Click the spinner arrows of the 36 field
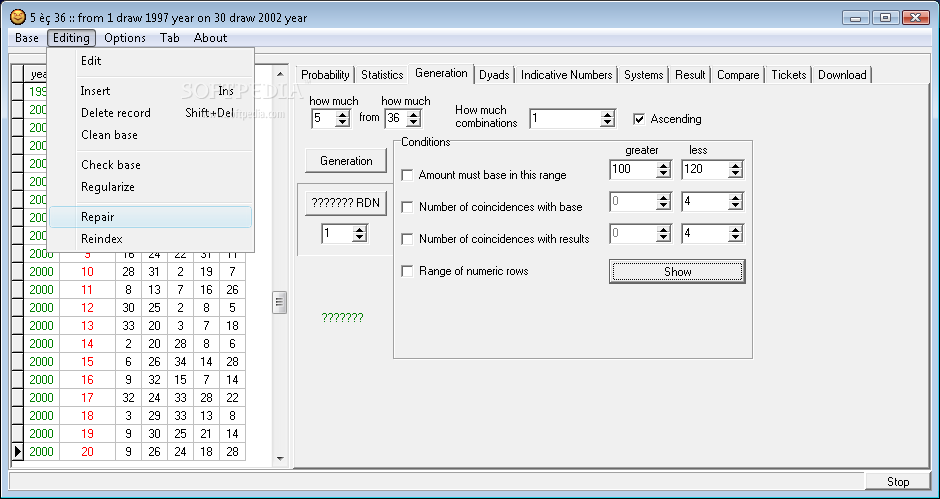The width and height of the screenshot is (940, 499). click(x=414, y=118)
